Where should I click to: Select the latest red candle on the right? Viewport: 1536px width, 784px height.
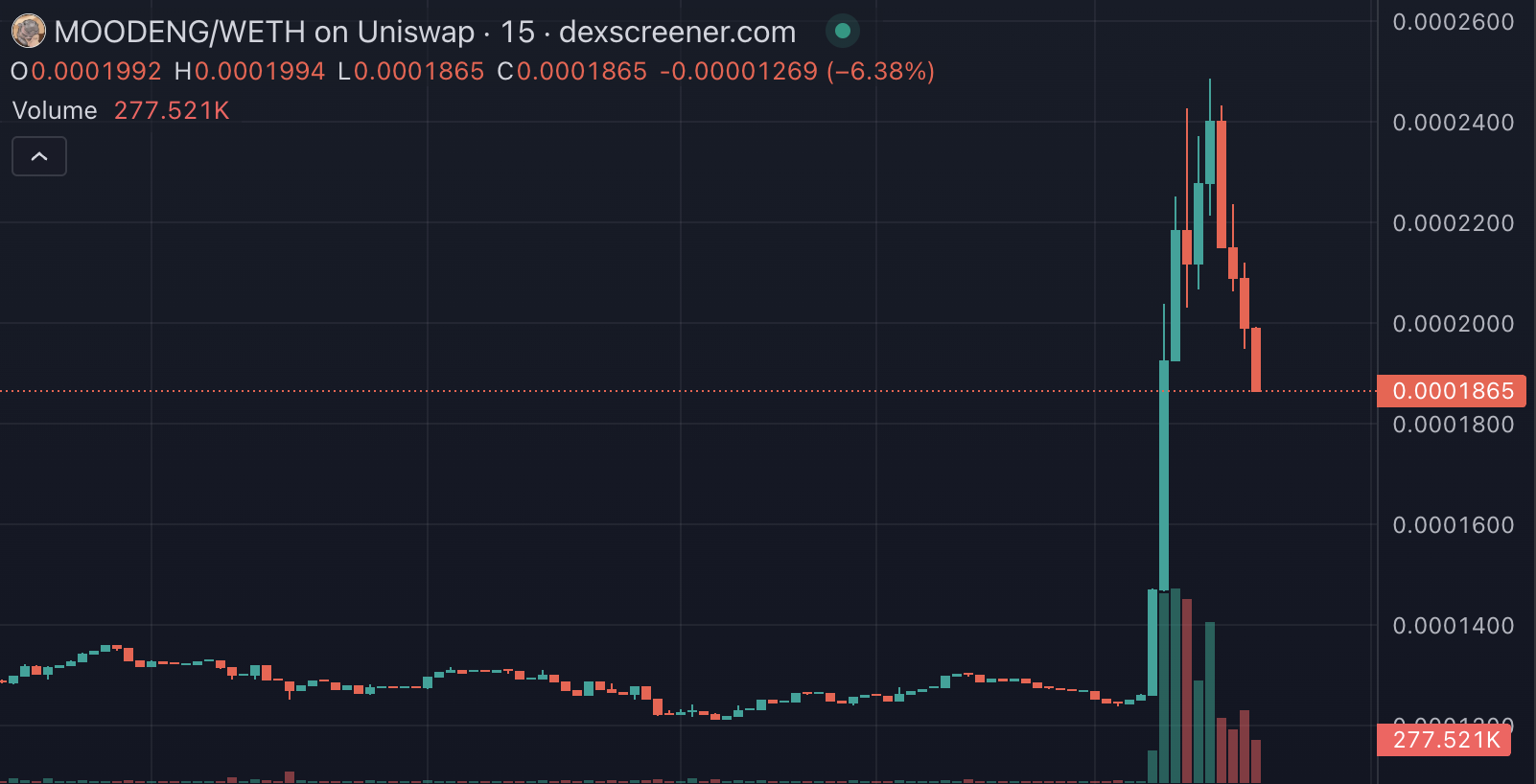1256,359
